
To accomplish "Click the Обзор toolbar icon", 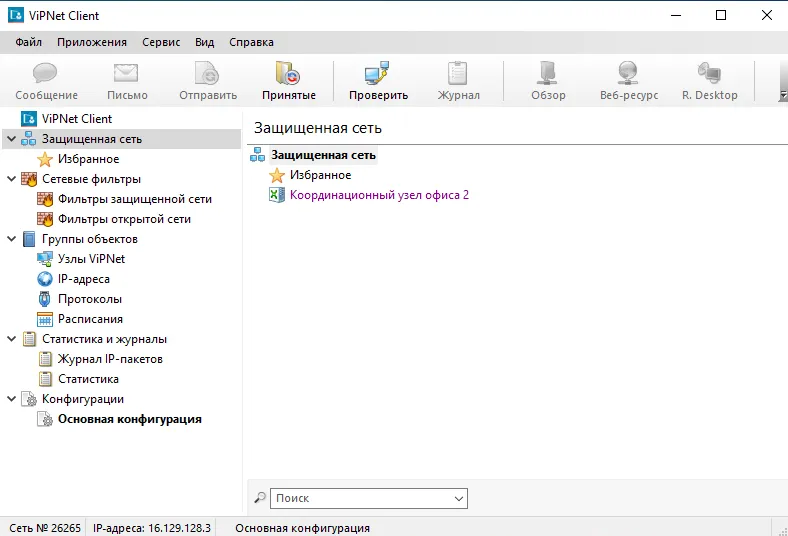I will point(547,73).
